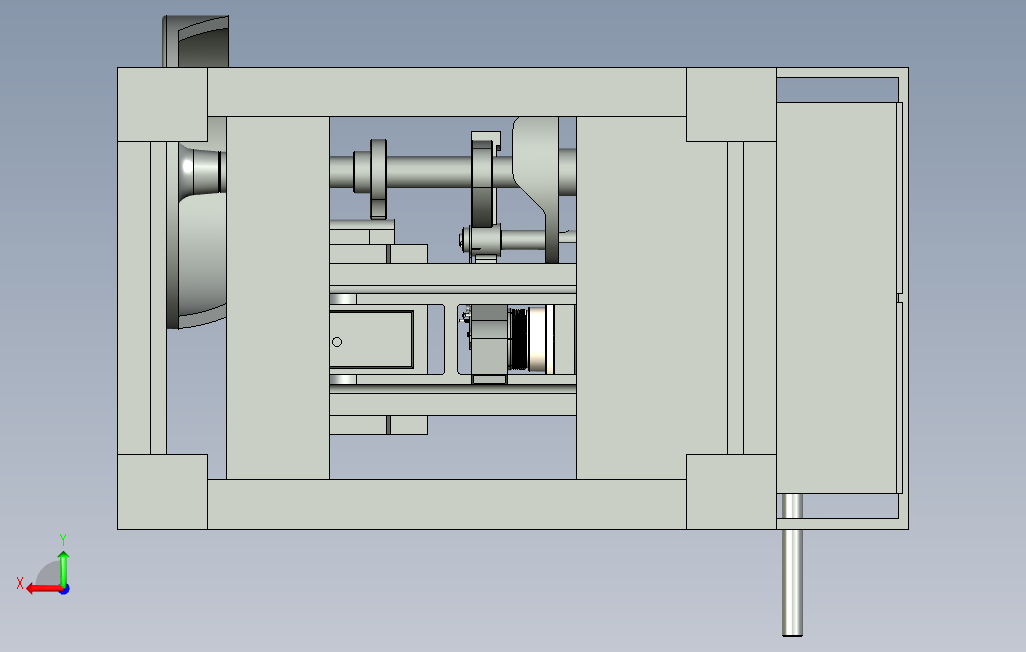Select the large dish-shaped wheel on the left
This screenshot has height=652, width=1026.
pos(196,236)
